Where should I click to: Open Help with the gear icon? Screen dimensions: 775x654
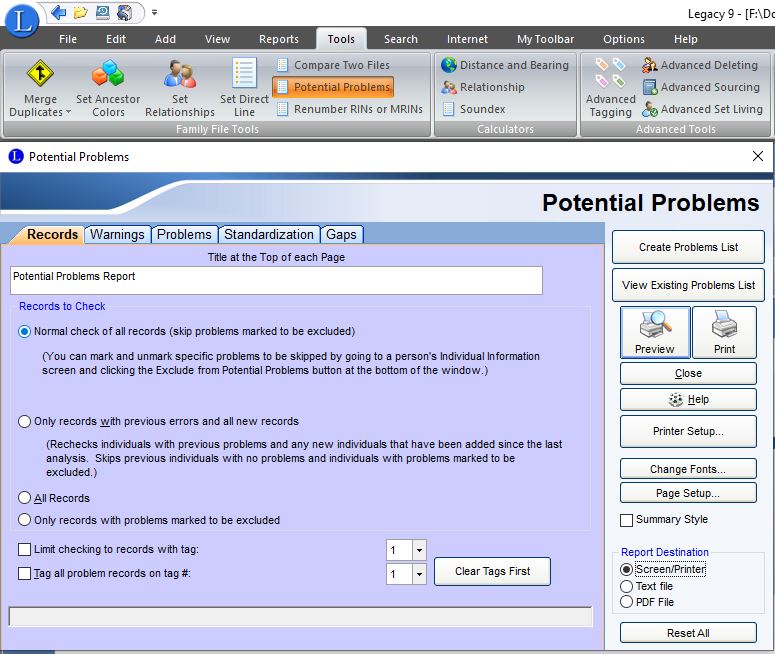688,399
